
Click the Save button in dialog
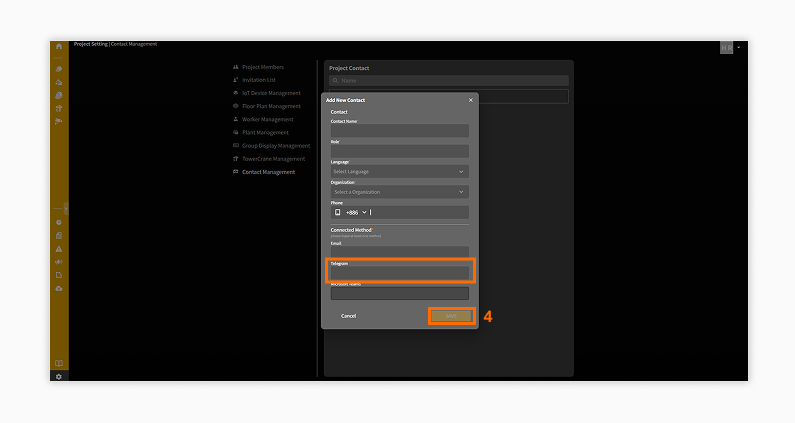click(x=450, y=316)
